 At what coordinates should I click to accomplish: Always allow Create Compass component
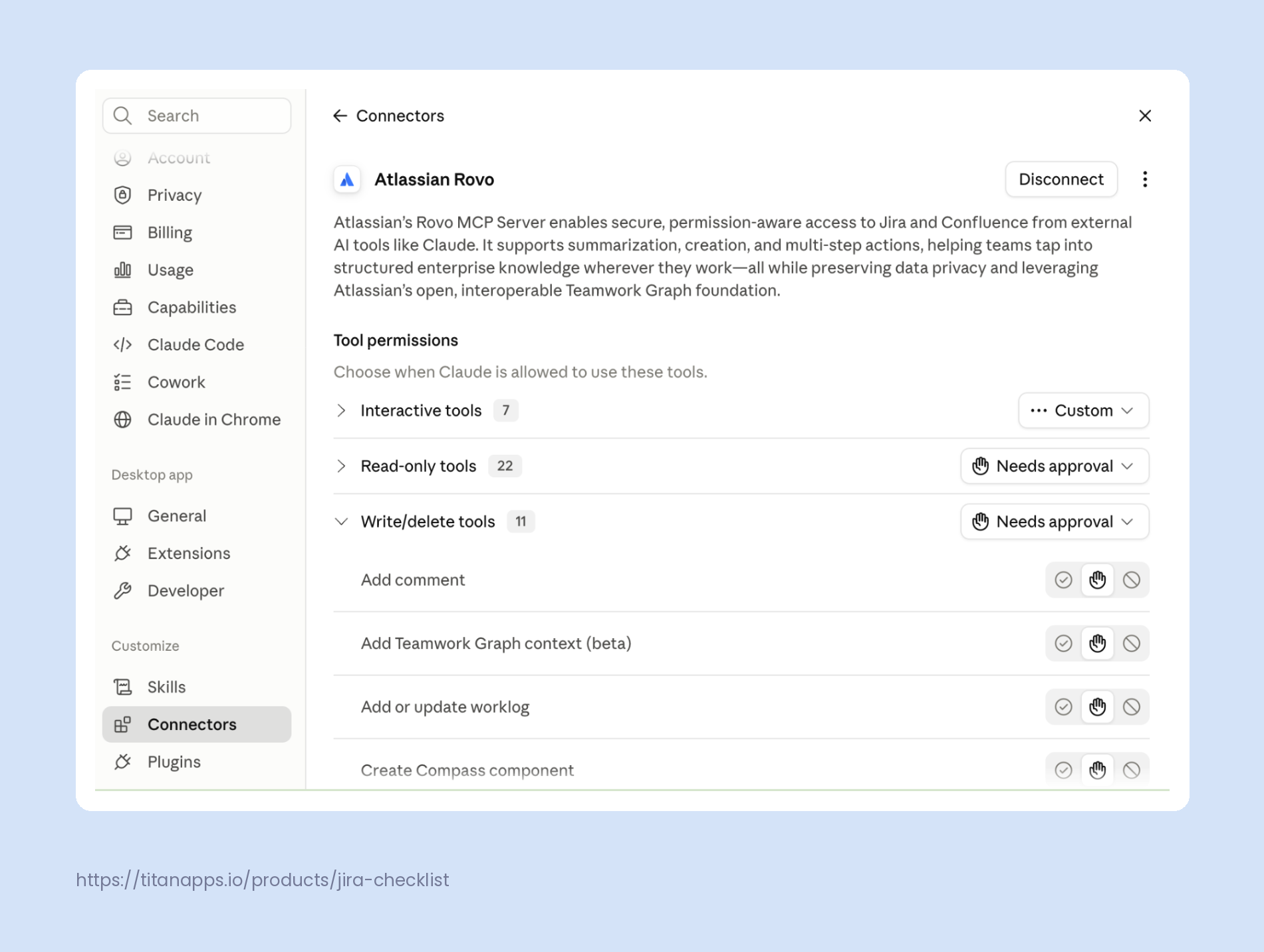[1063, 770]
